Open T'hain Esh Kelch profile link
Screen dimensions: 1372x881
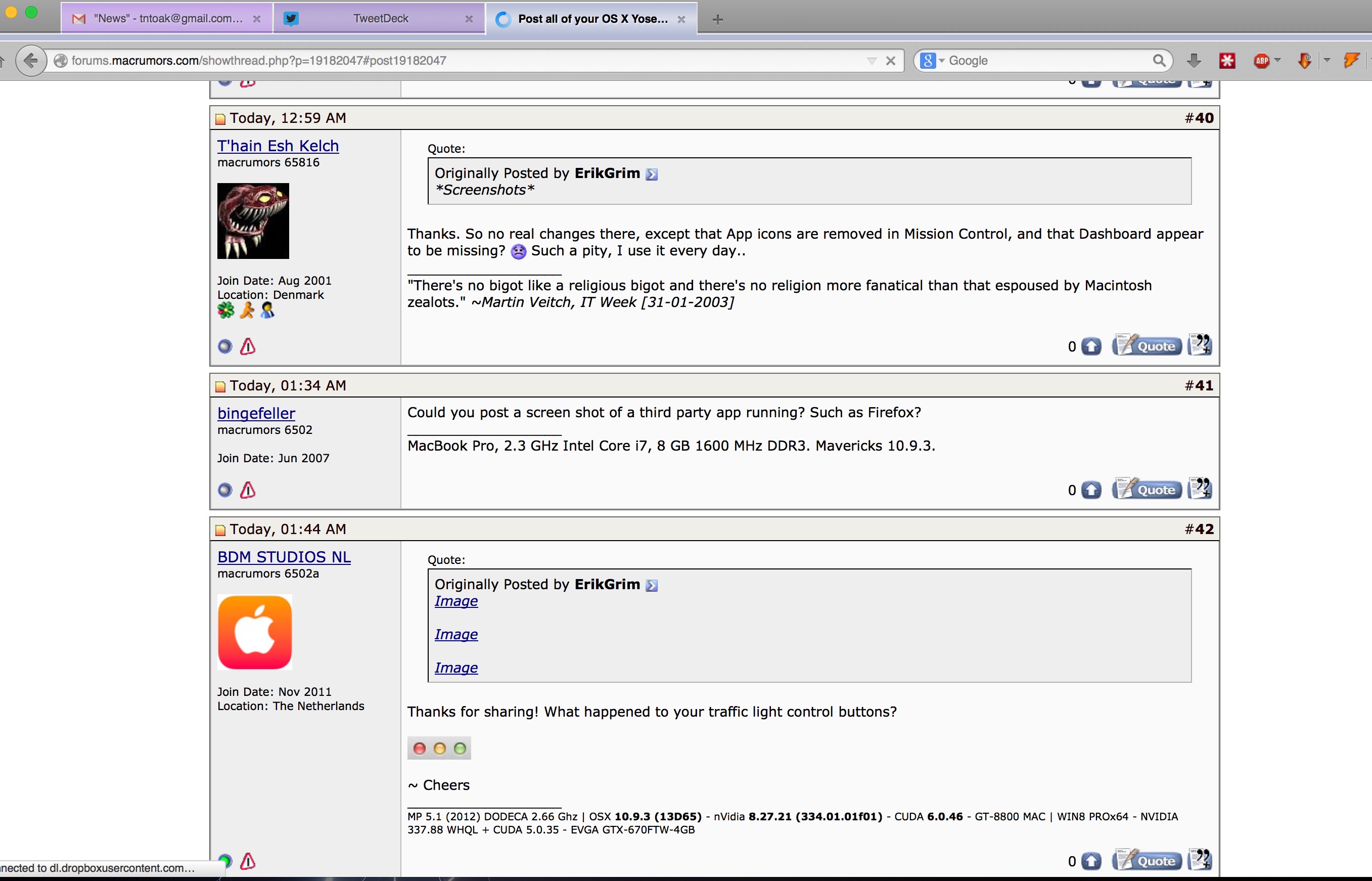click(278, 146)
